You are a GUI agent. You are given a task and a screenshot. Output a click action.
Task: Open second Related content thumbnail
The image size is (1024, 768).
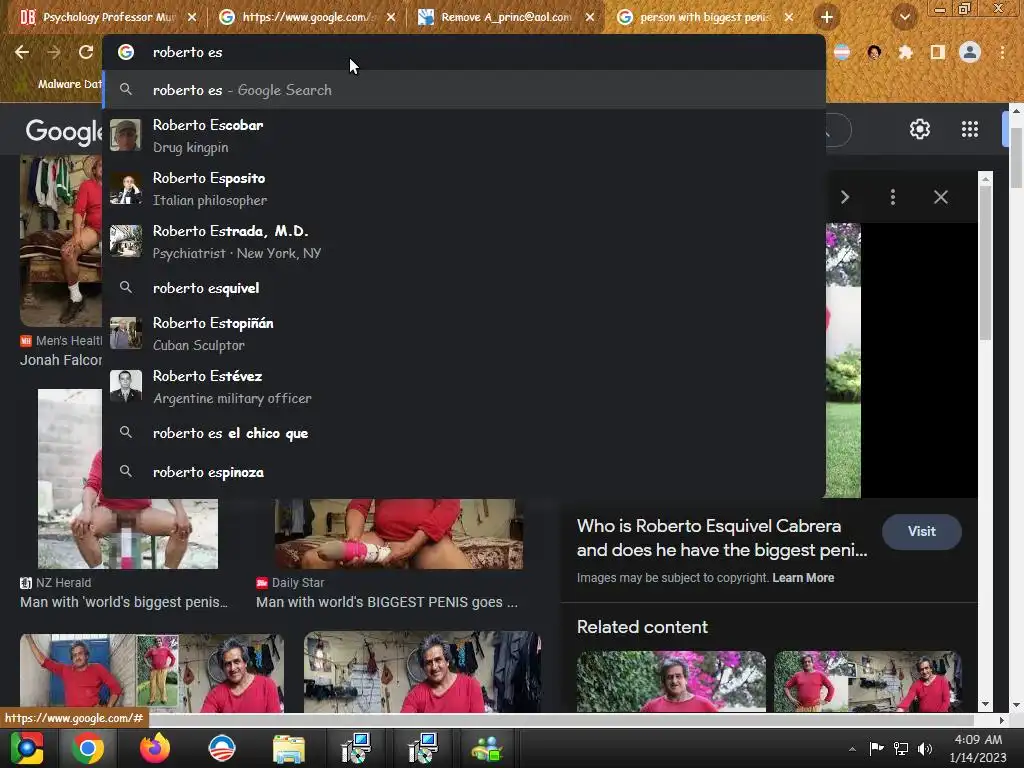coord(867,681)
